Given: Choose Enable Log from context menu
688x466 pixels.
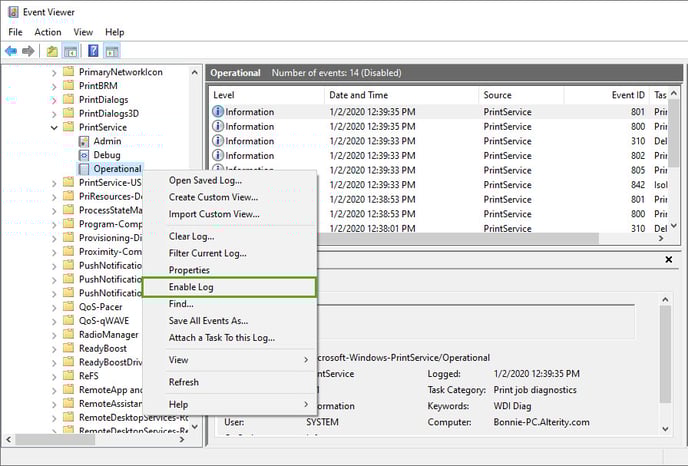Looking at the screenshot, I should point(229,287).
